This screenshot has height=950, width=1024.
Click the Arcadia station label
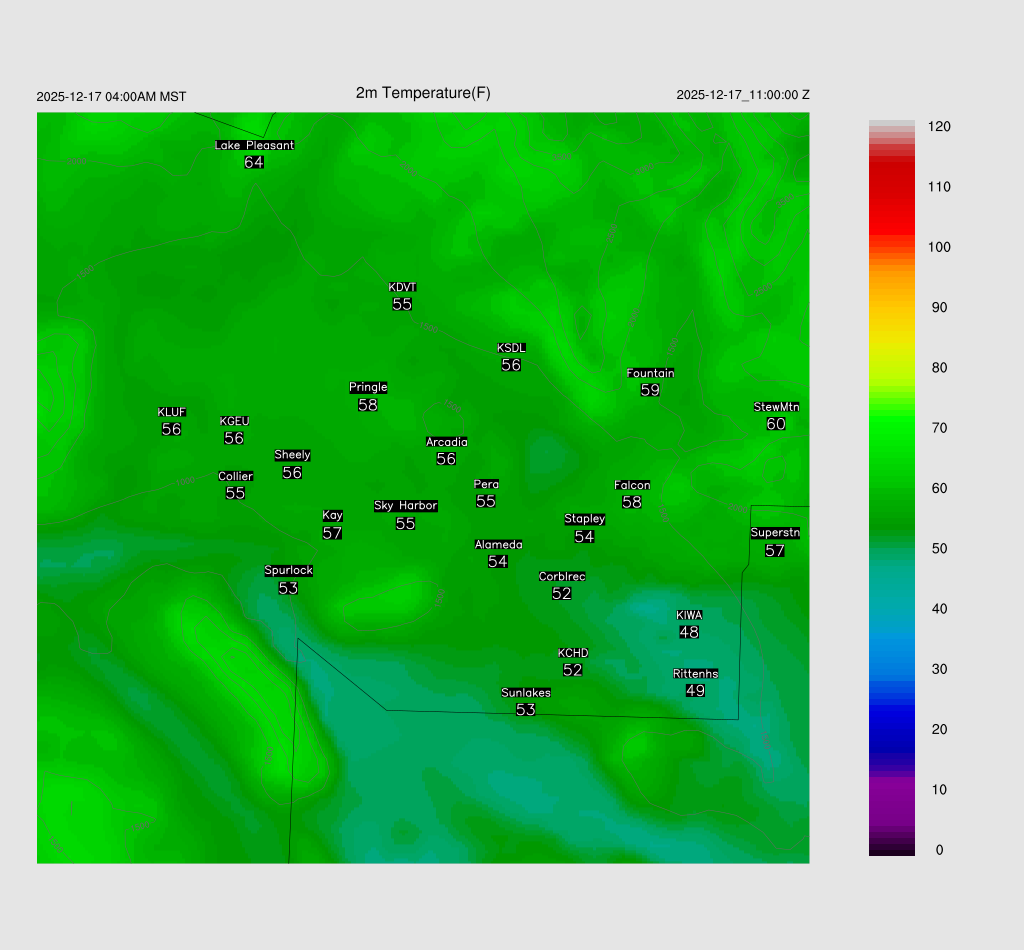coord(446,442)
